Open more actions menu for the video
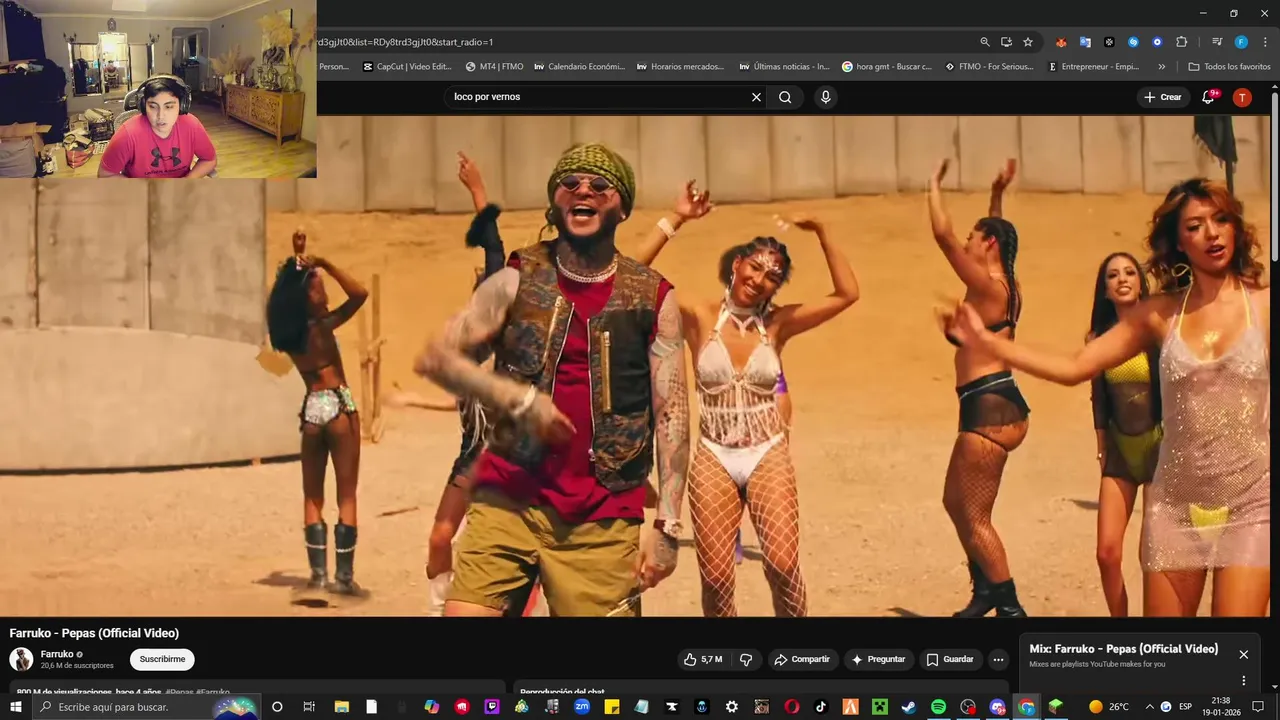Viewport: 1280px width, 720px height. pos(998,659)
